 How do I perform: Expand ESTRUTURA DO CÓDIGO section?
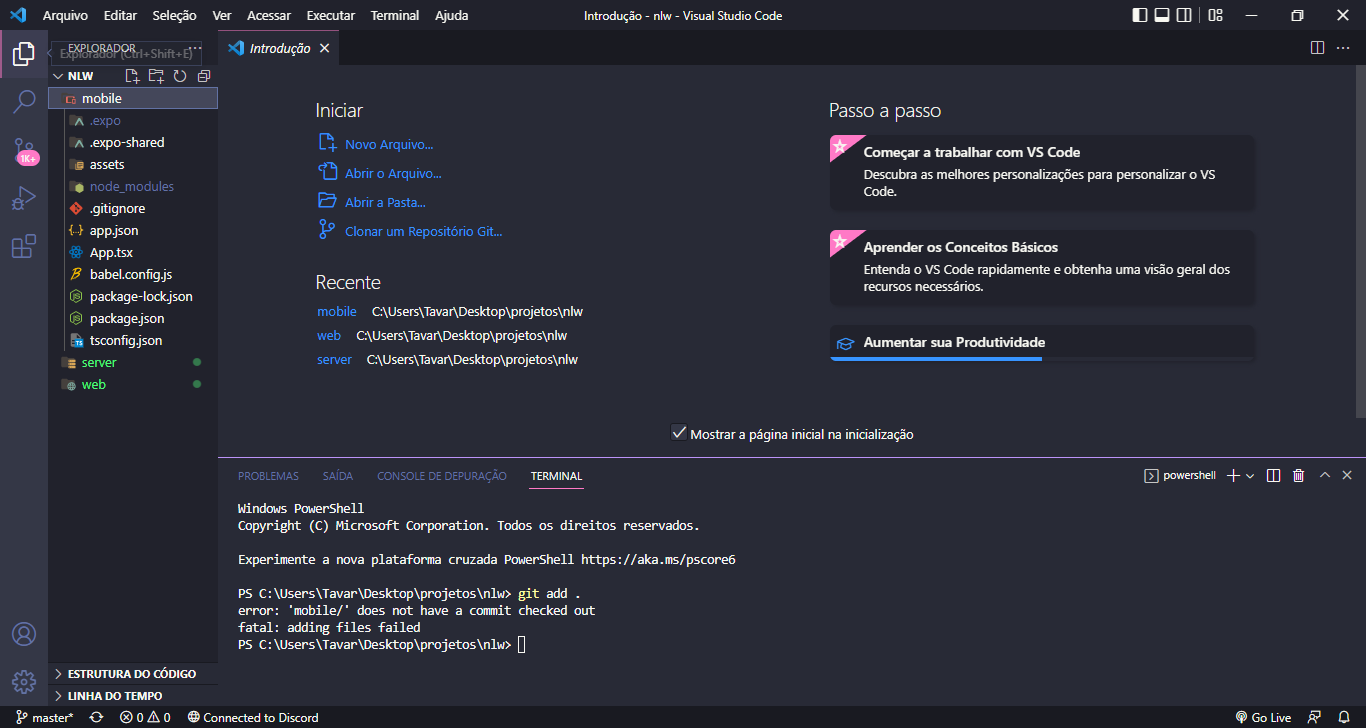[x=133, y=674]
